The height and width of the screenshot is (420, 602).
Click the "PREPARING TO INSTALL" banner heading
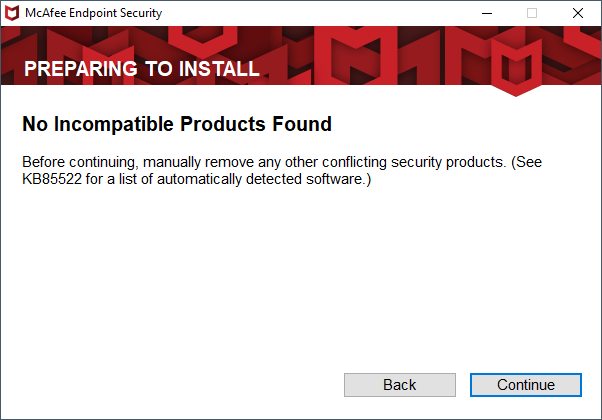[142, 69]
